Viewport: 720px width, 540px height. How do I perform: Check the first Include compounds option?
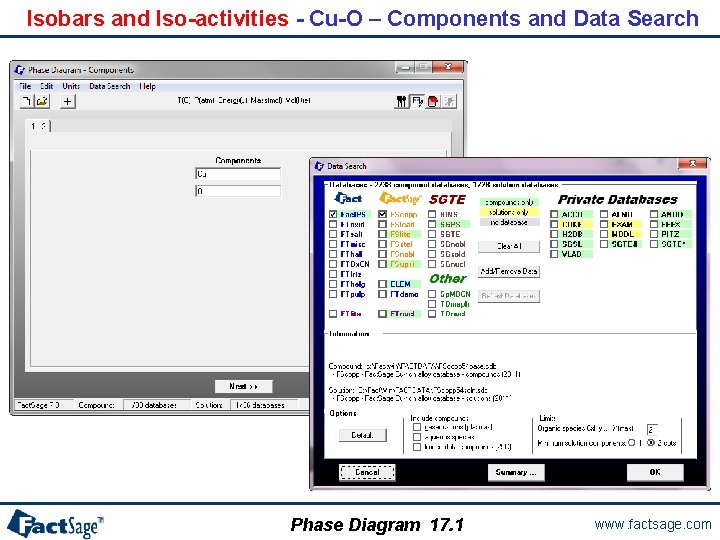pos(417,427)
